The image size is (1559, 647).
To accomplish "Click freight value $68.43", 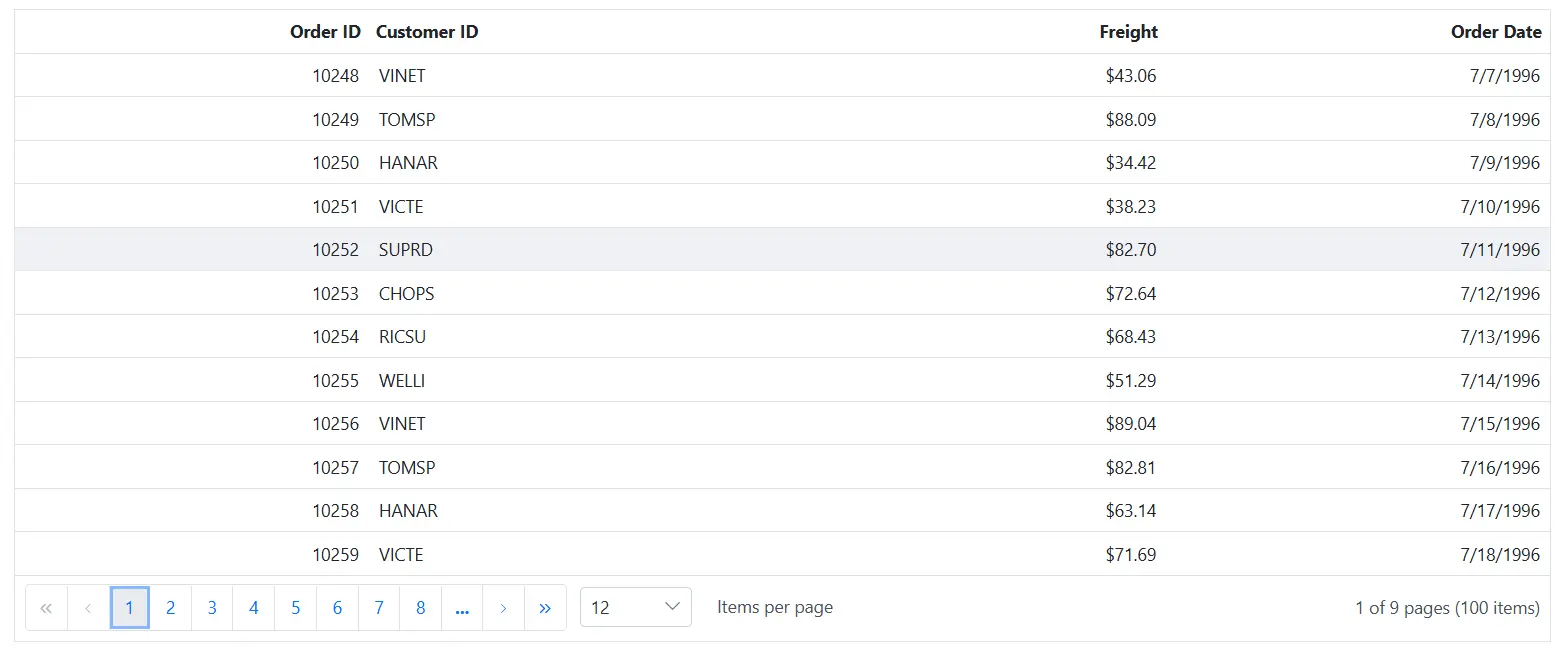I will [1131, 337].
